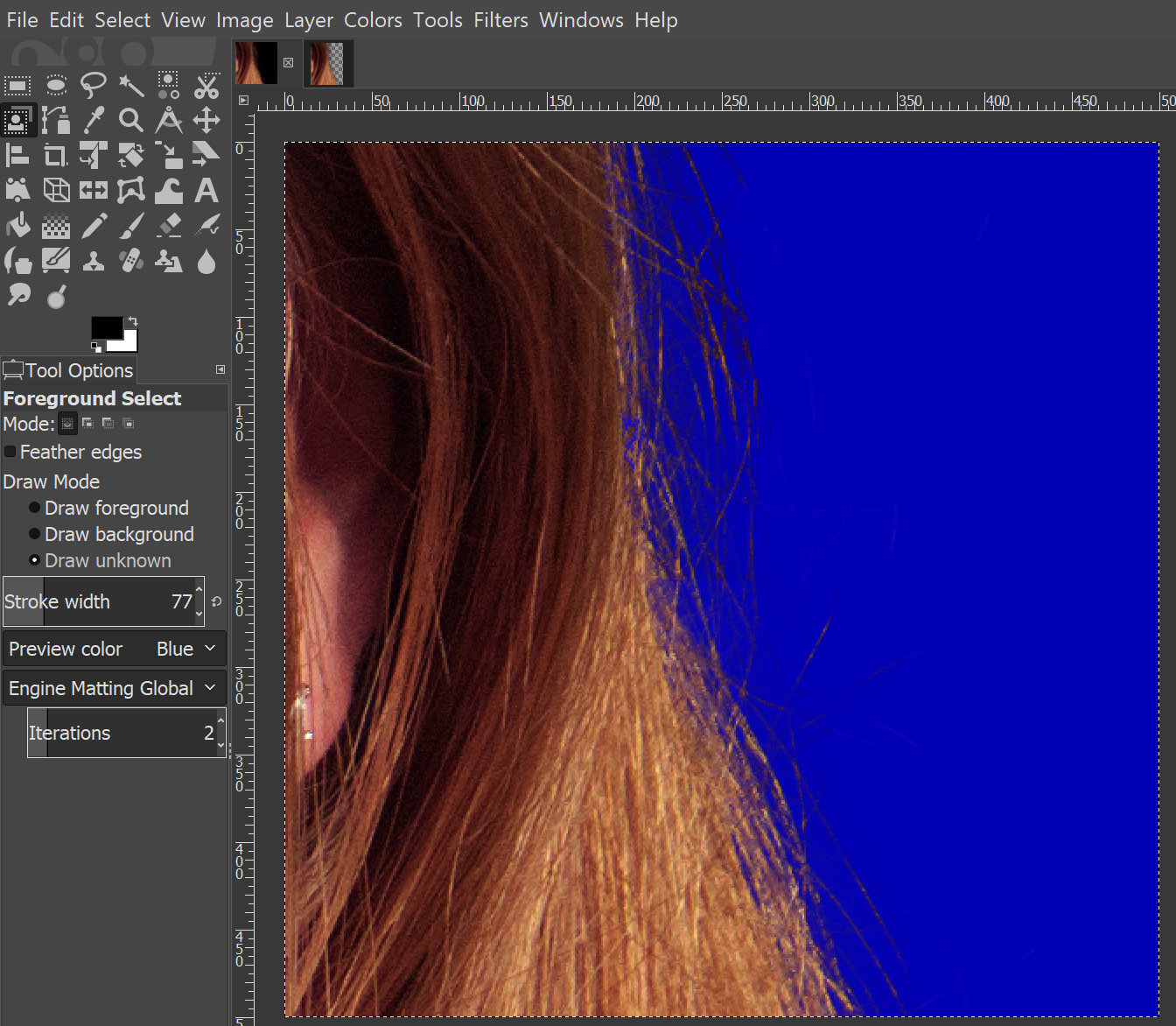Open the Paintbrush tool
1176x1026 pixels.
[130, 225]
